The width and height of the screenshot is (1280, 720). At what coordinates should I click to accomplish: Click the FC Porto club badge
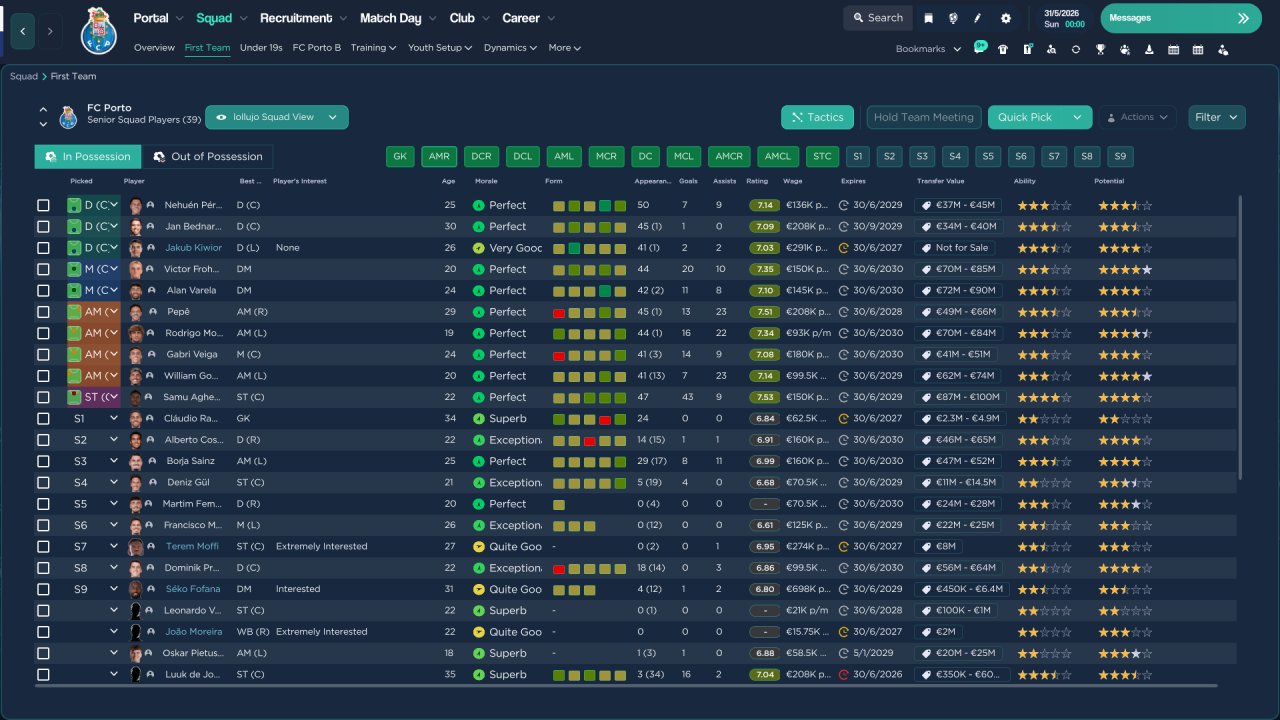pos(99,31)
